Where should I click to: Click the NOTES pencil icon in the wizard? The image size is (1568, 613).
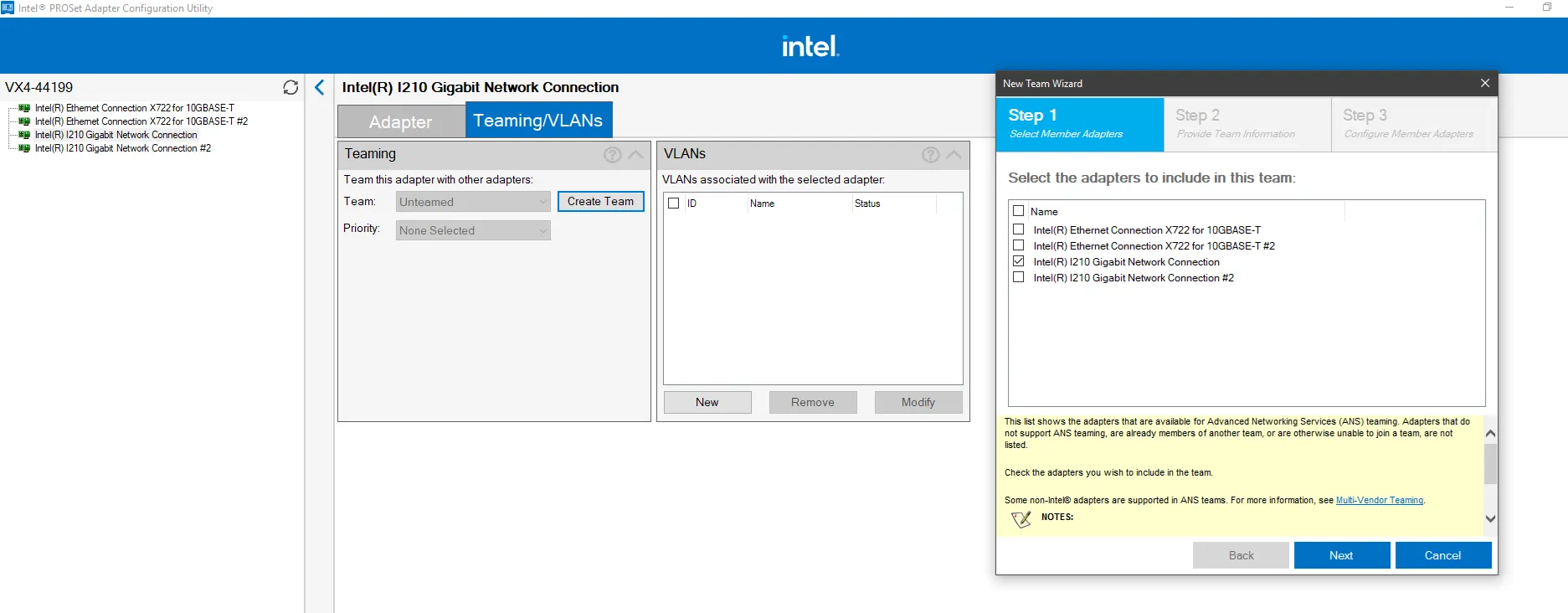(x=1021, y=519)
